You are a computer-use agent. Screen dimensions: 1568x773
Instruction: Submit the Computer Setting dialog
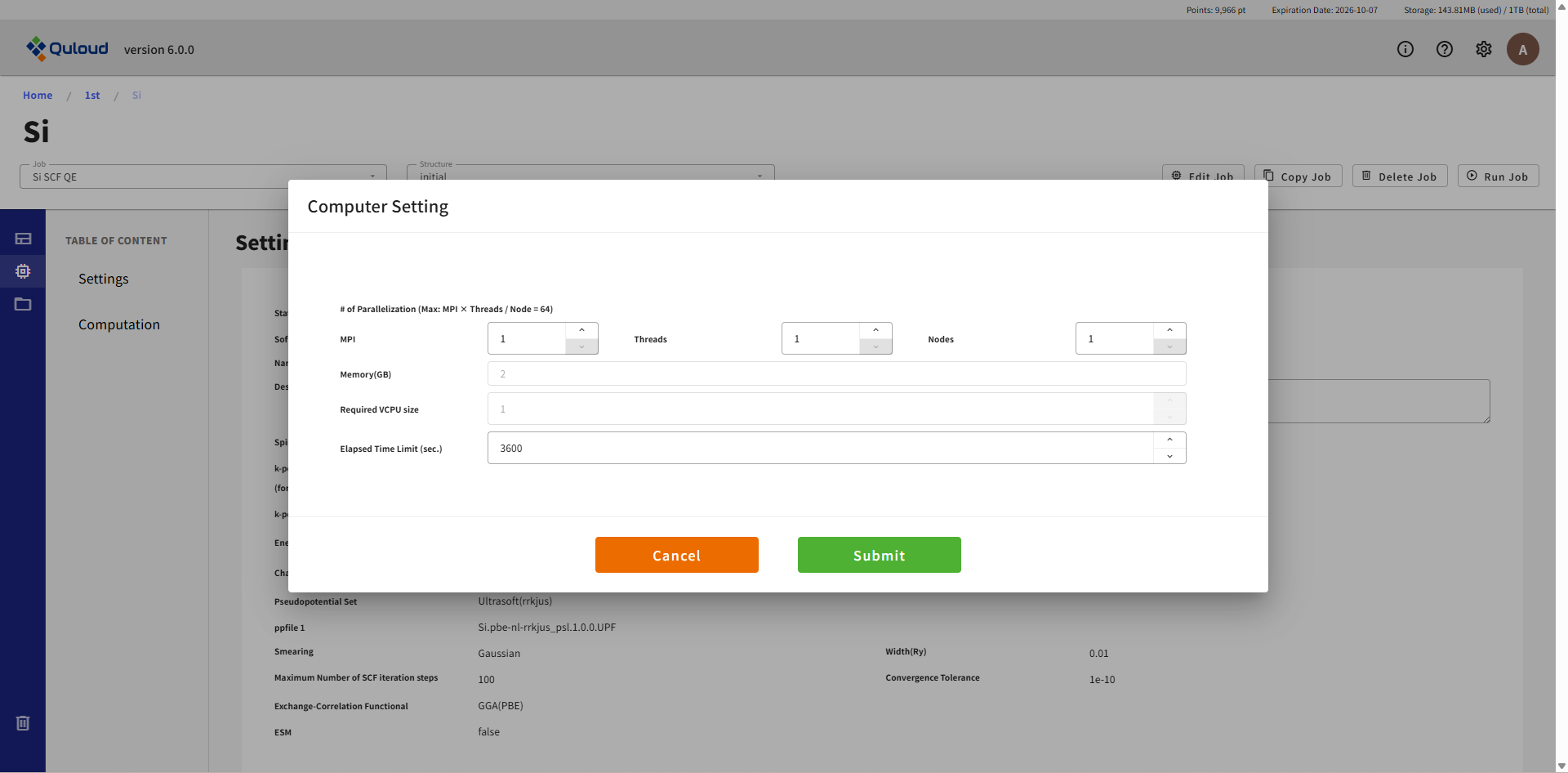[879, 555]
